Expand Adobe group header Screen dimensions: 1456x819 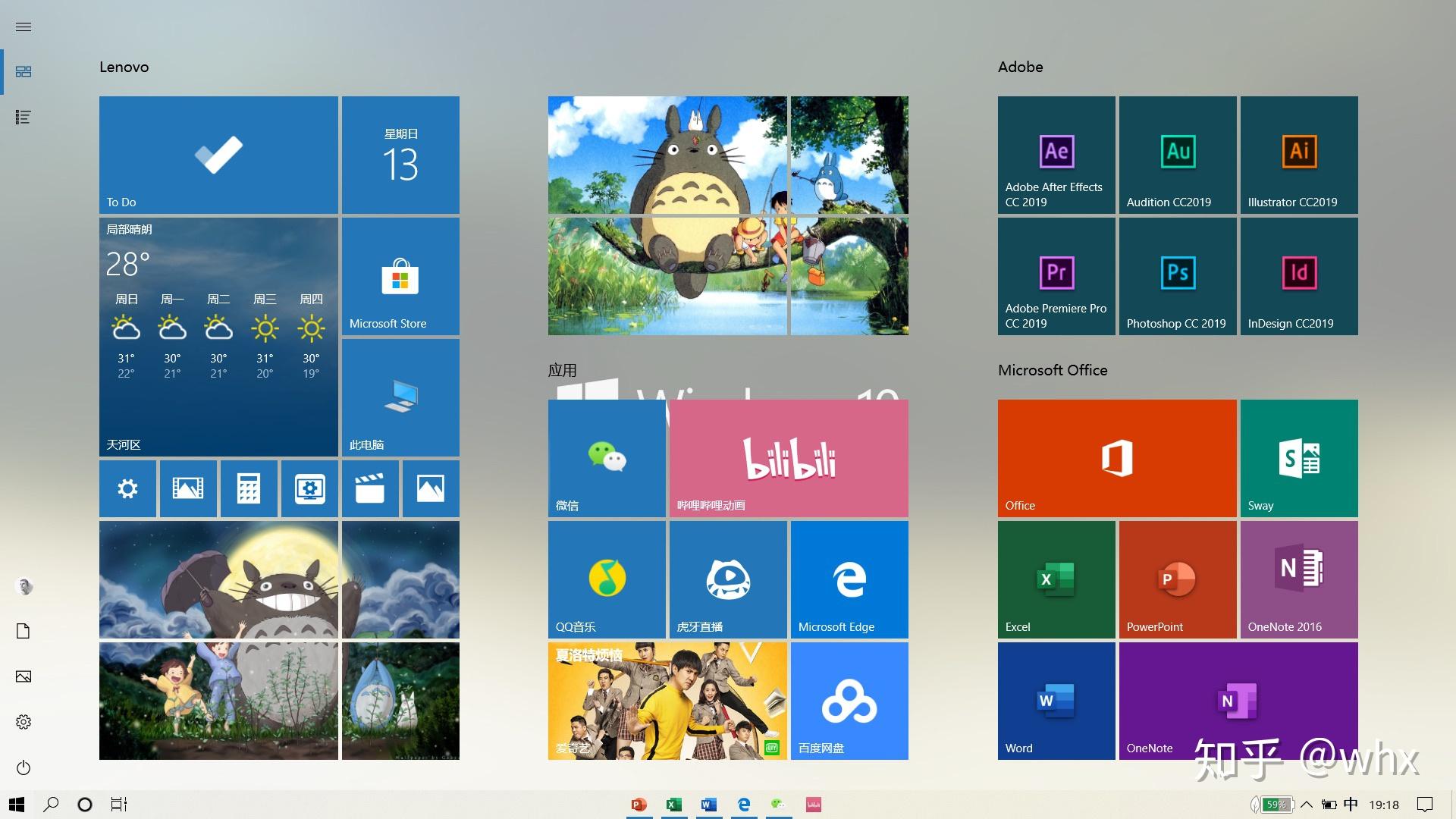click(1020, 67)
